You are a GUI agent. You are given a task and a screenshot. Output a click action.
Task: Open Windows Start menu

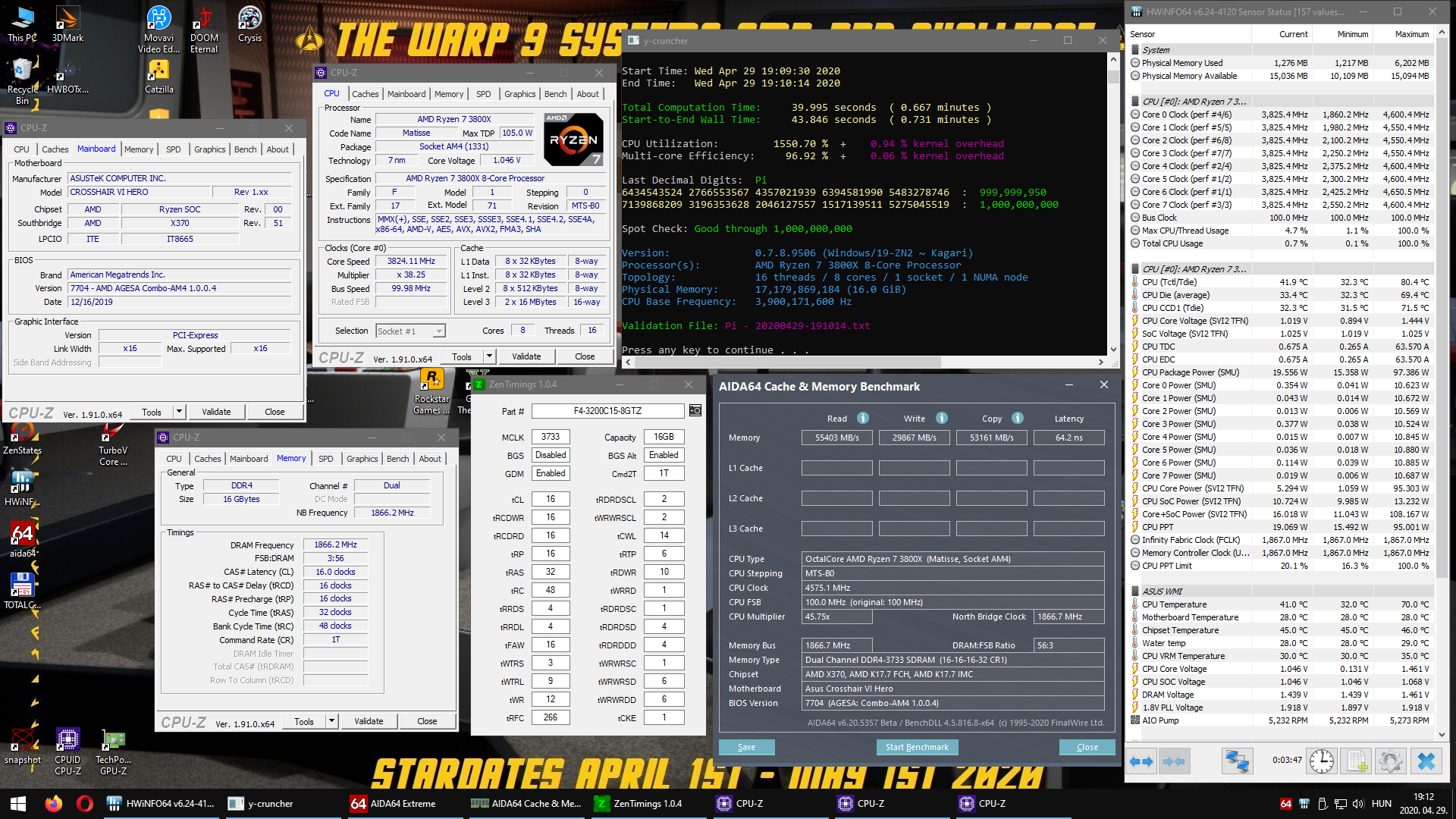[x=18, y=804]
